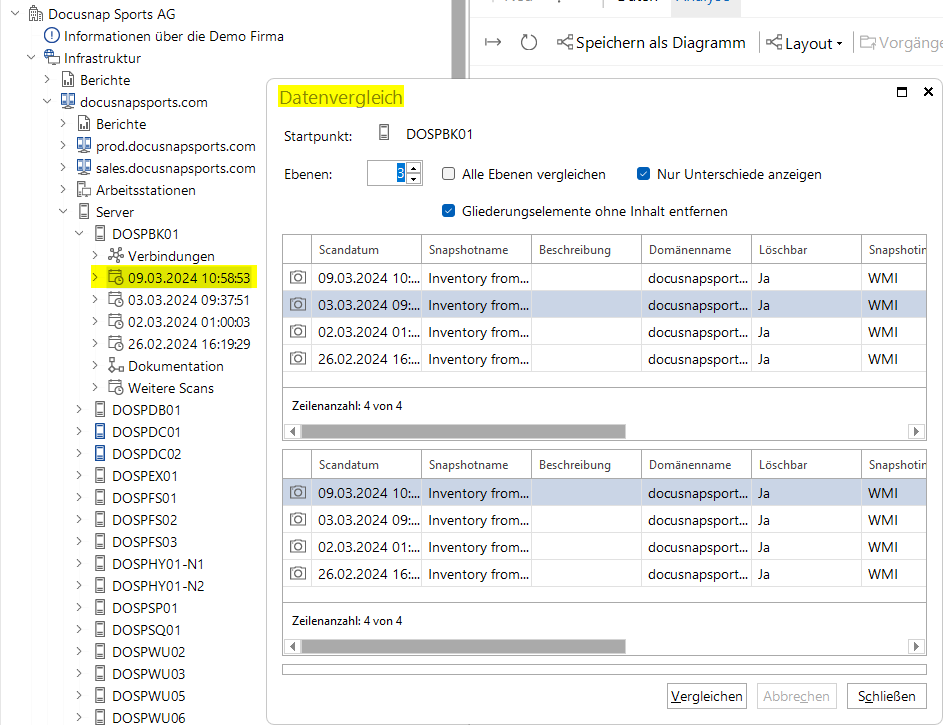The height and width of the screenshot is (725, 943).
Task: Expand the sales.docusnapsports.com node
Action: click(x=63, y=168)
